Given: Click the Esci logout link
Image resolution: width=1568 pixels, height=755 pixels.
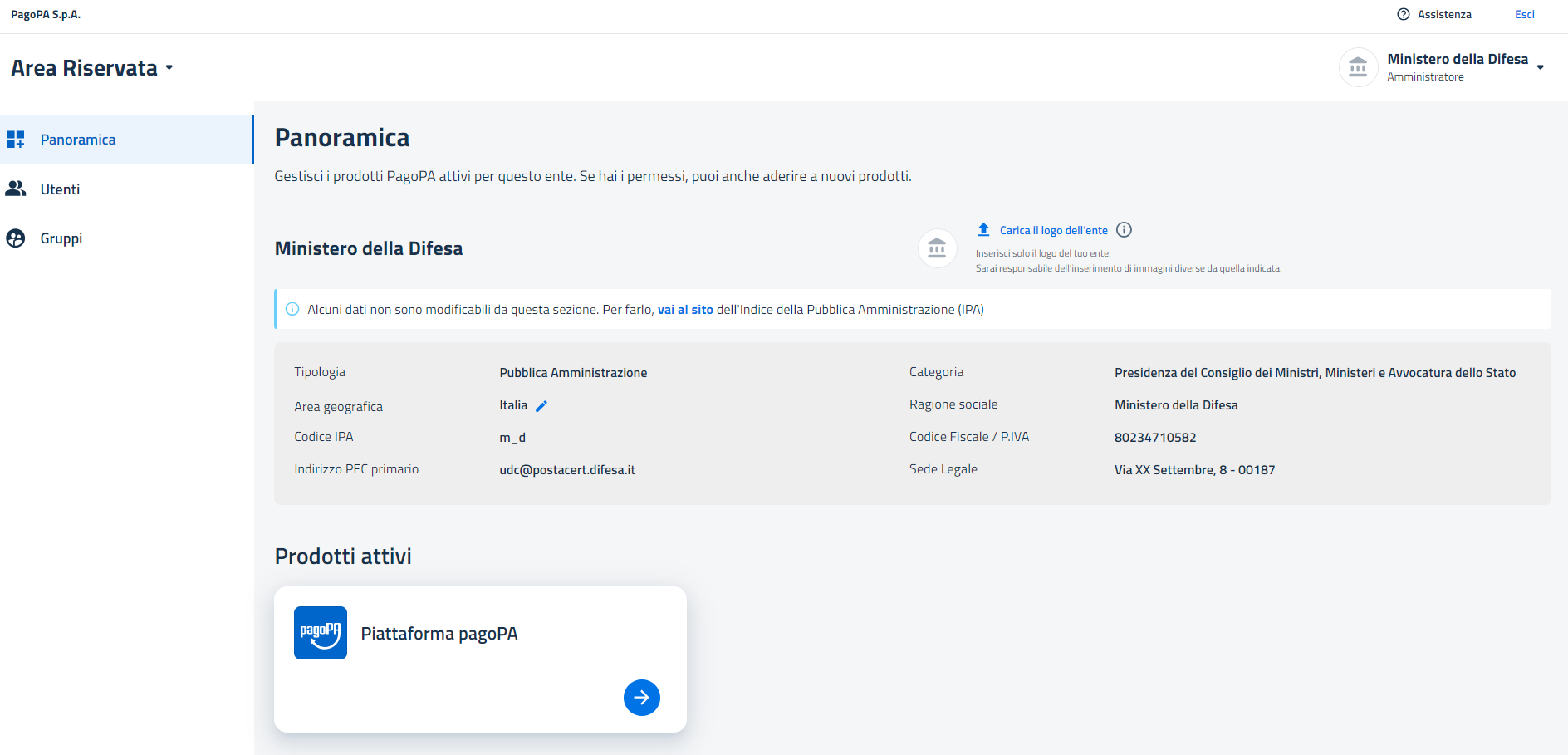Looking at the screenshot, I should click(1524, 14).
